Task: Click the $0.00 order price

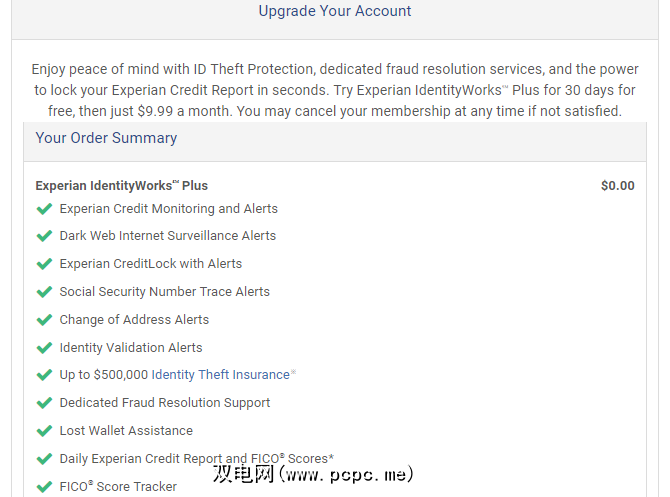Action: pos(617,186)
